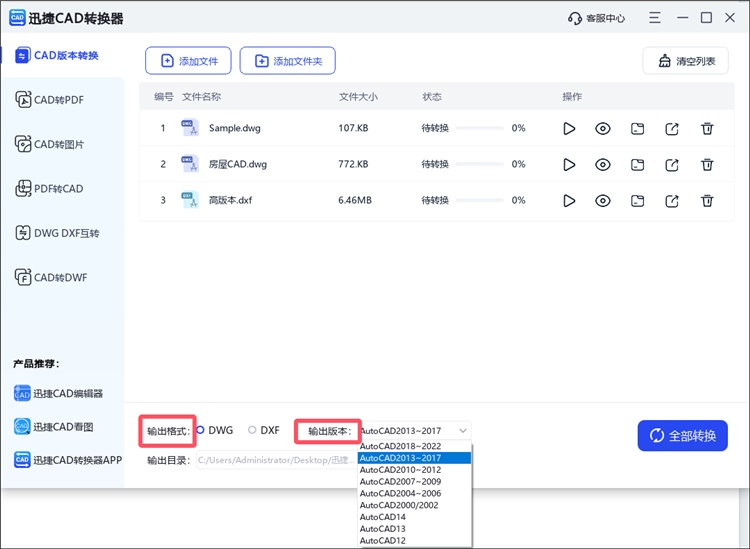Choose AutoCAD2007~2009 from version list

click(400, 481)
